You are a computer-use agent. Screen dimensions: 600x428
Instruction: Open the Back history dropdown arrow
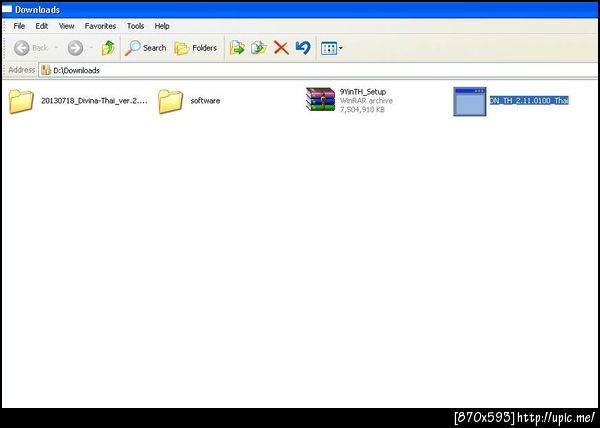(x=56, y=48)
